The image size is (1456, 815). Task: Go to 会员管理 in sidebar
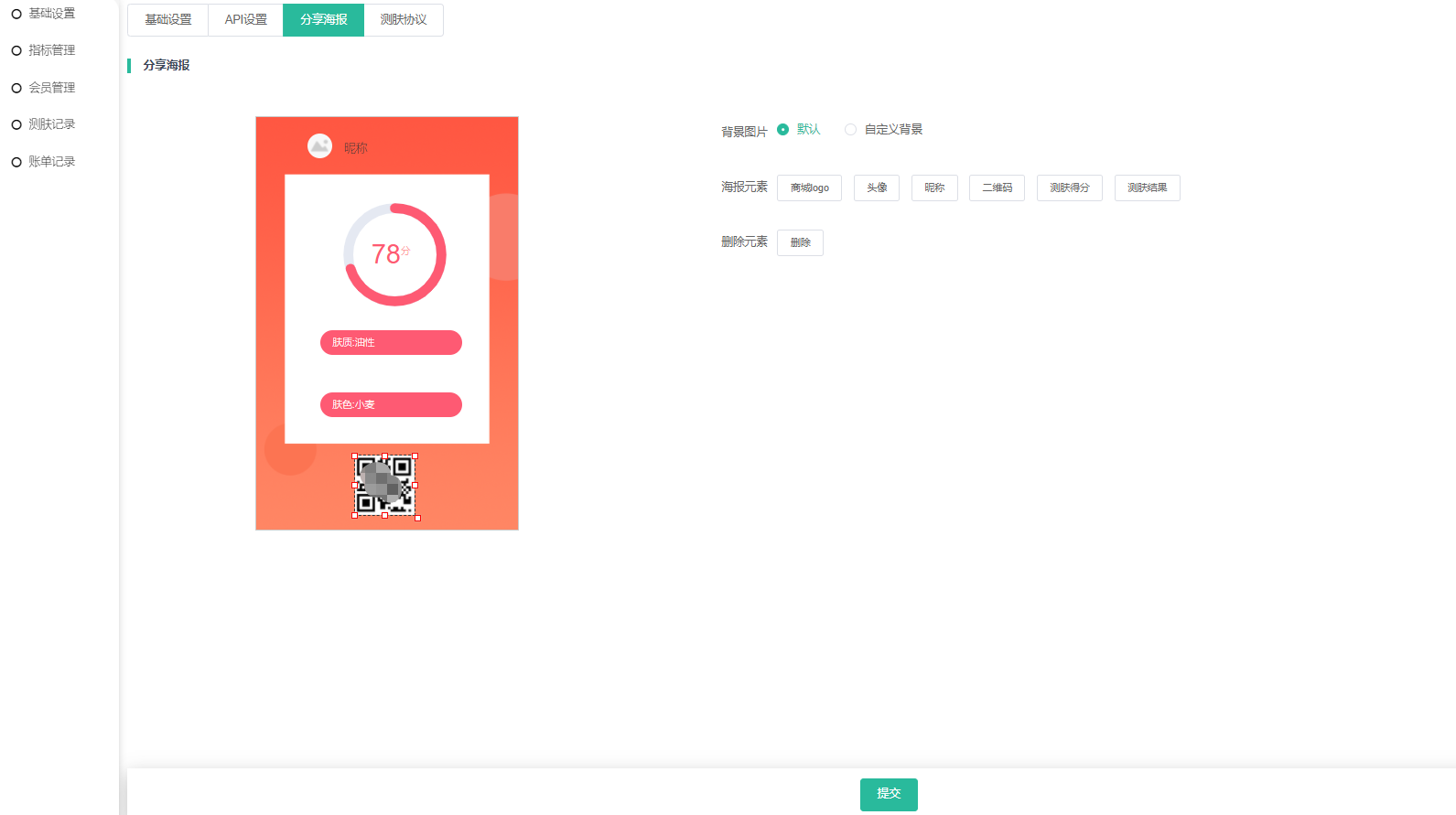(x=51, y=88)
